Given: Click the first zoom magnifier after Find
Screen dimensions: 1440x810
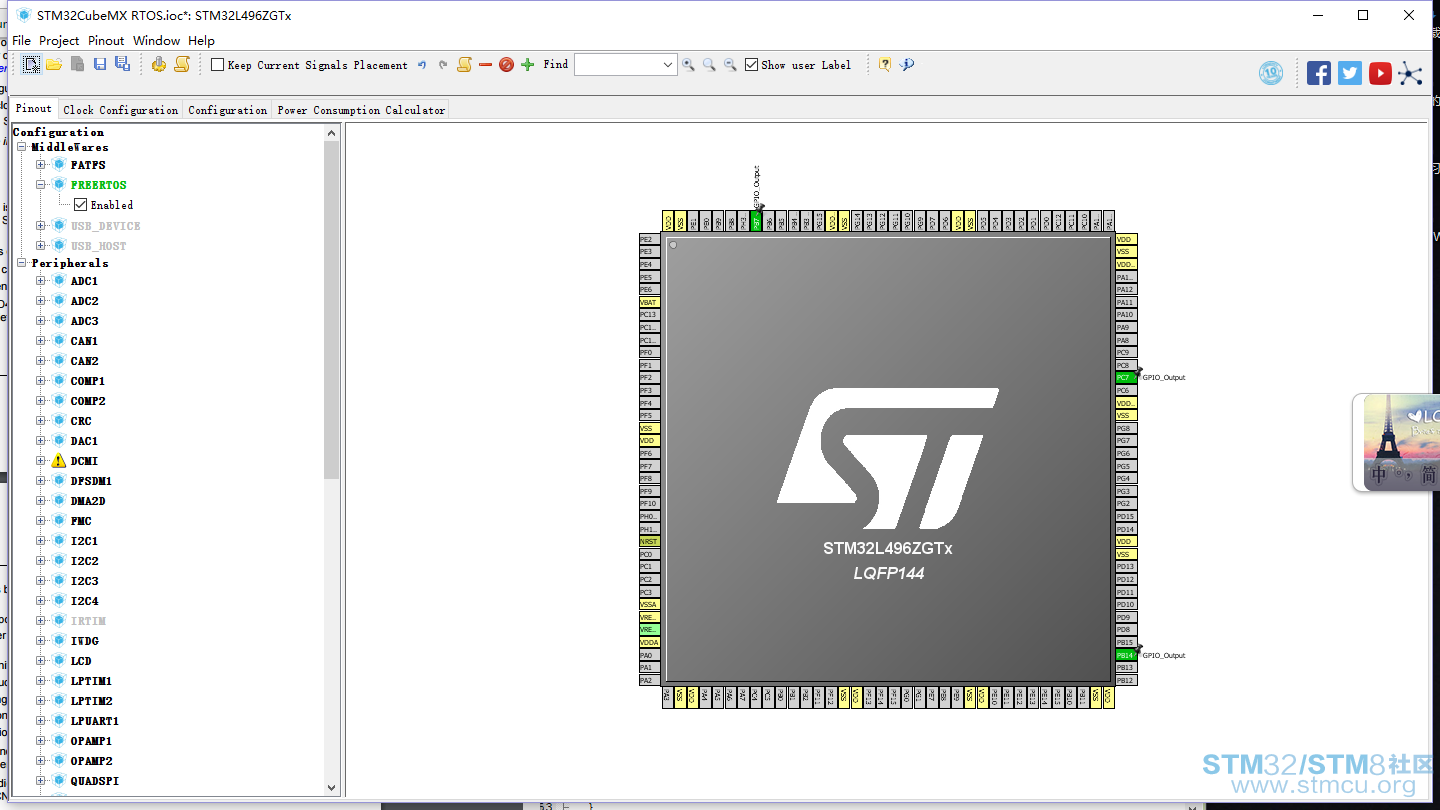Looking at the screenshot, I should point(688,65).
